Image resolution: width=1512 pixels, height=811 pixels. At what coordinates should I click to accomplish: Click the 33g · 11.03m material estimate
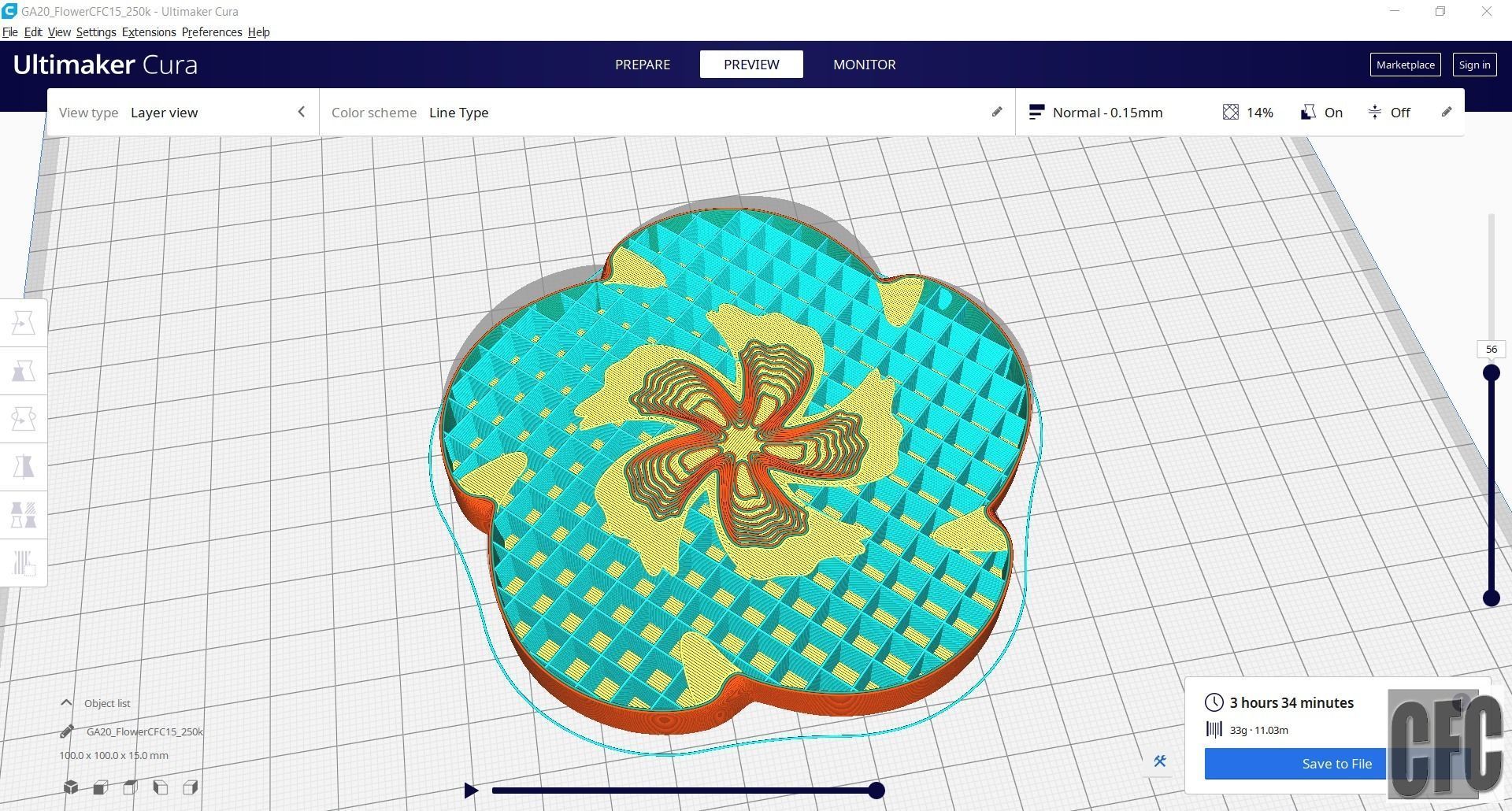coord(1259,730)
